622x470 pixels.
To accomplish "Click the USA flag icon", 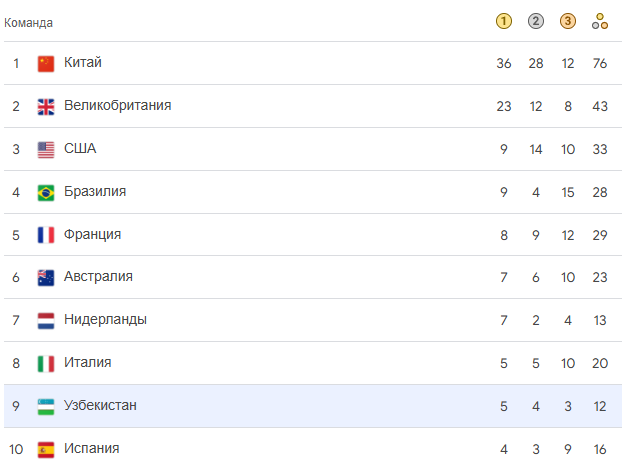I will [46, 150].
